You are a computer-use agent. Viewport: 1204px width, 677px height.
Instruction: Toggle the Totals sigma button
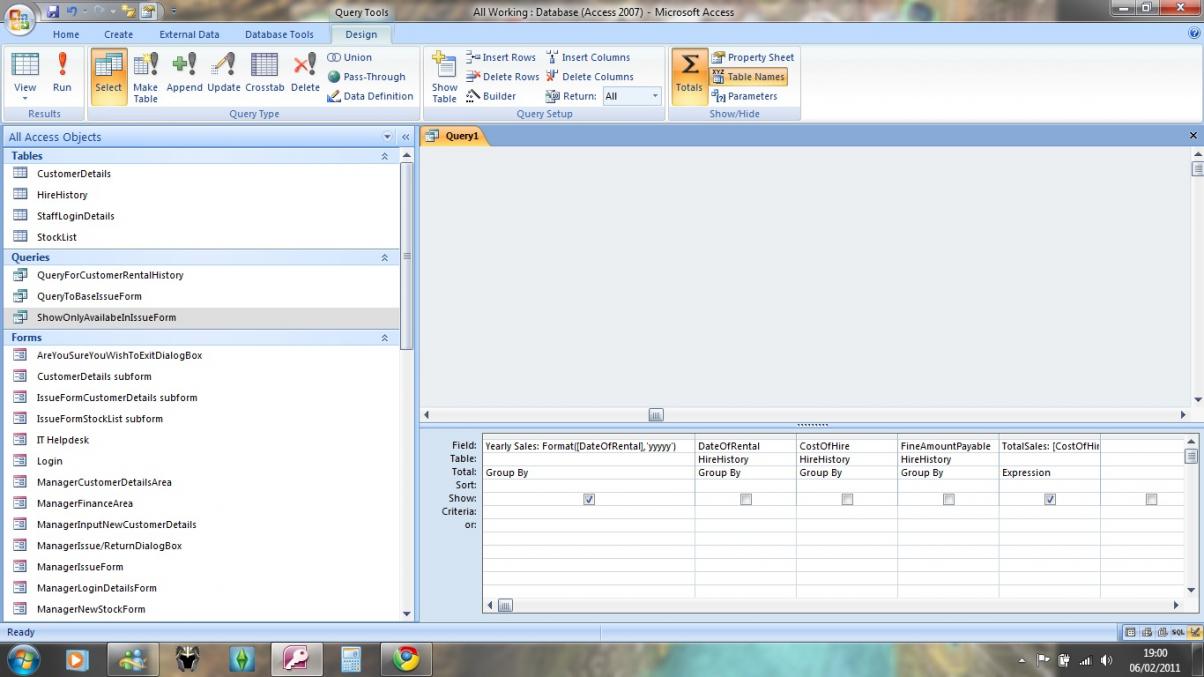click(x=689, y=75)
